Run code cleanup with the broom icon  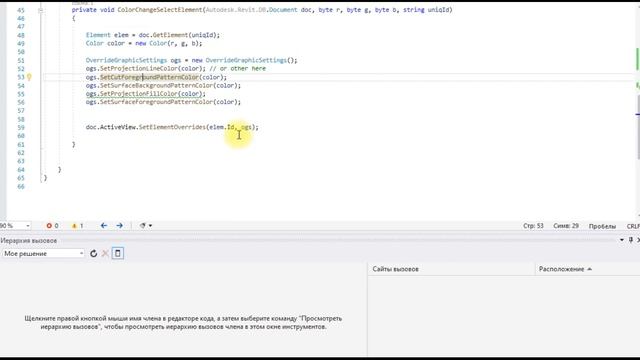point(142,226)
